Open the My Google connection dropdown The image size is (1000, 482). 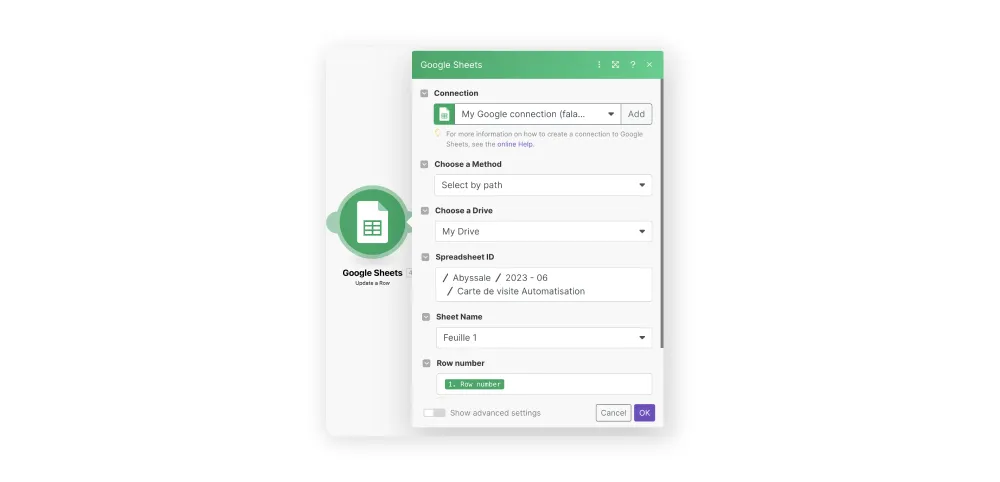coord(538,114)
